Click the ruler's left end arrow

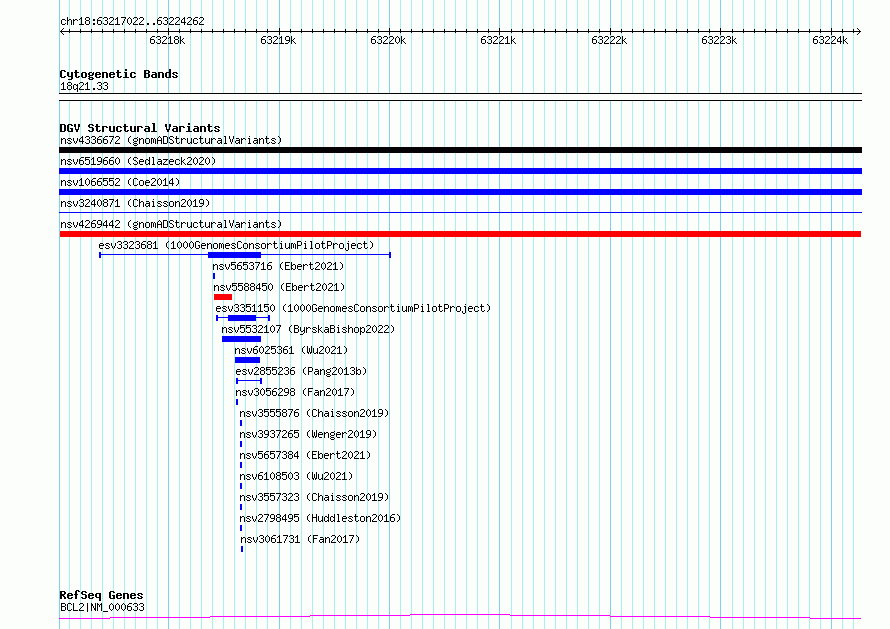coord(62,31)
